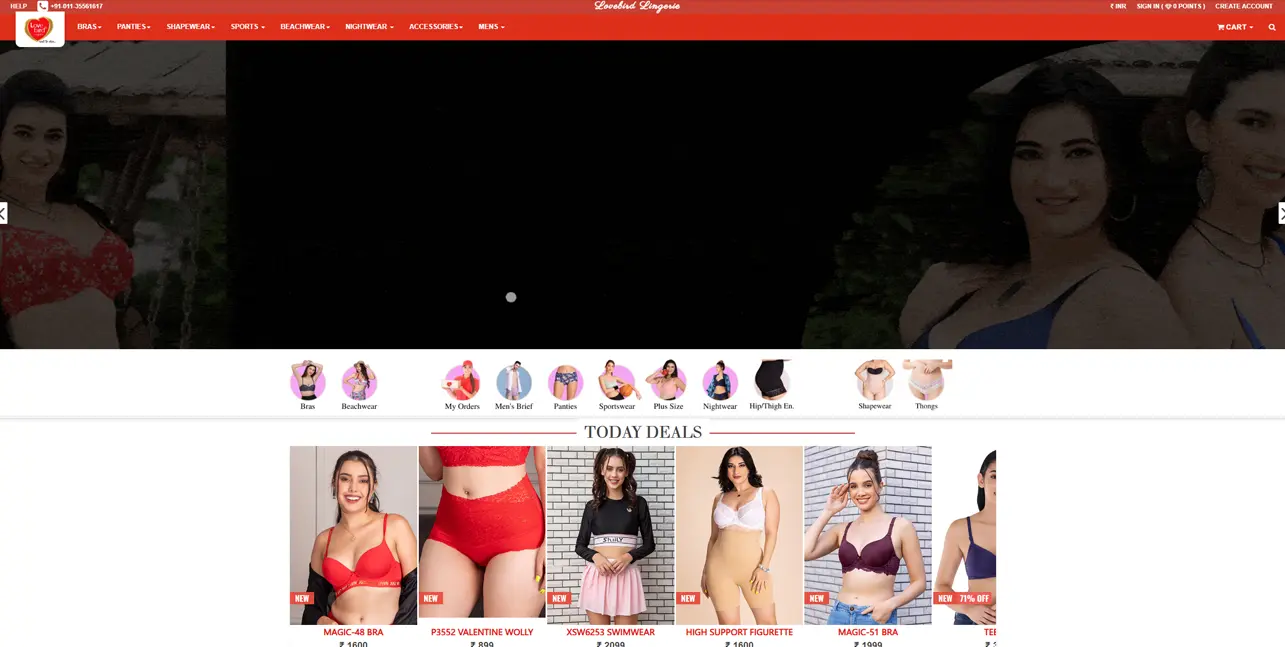Go to next banner slide arrow
Screen dimensions: 1285x647
pos(1281,213)
